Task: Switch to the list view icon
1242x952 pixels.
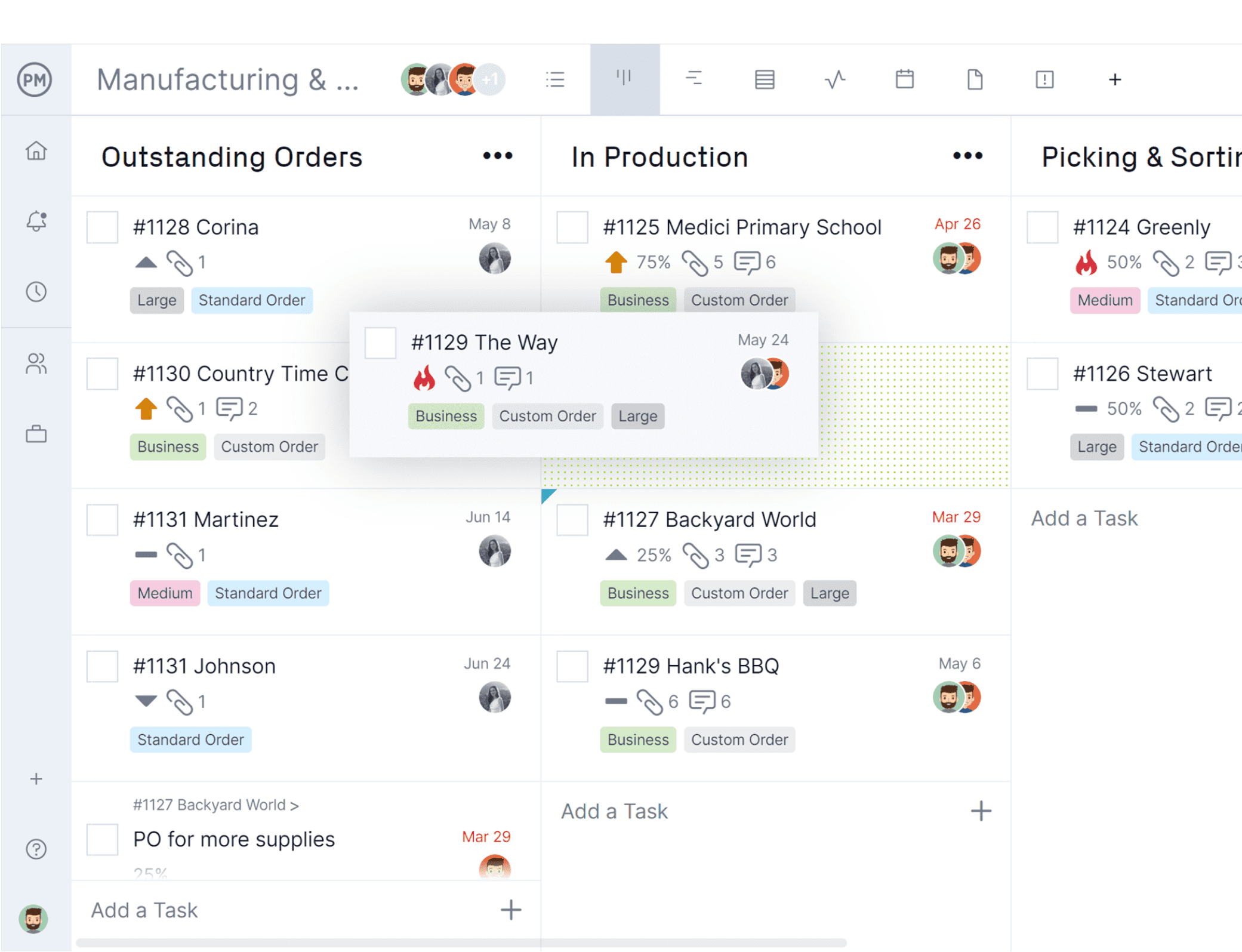Action: point(555,79)
